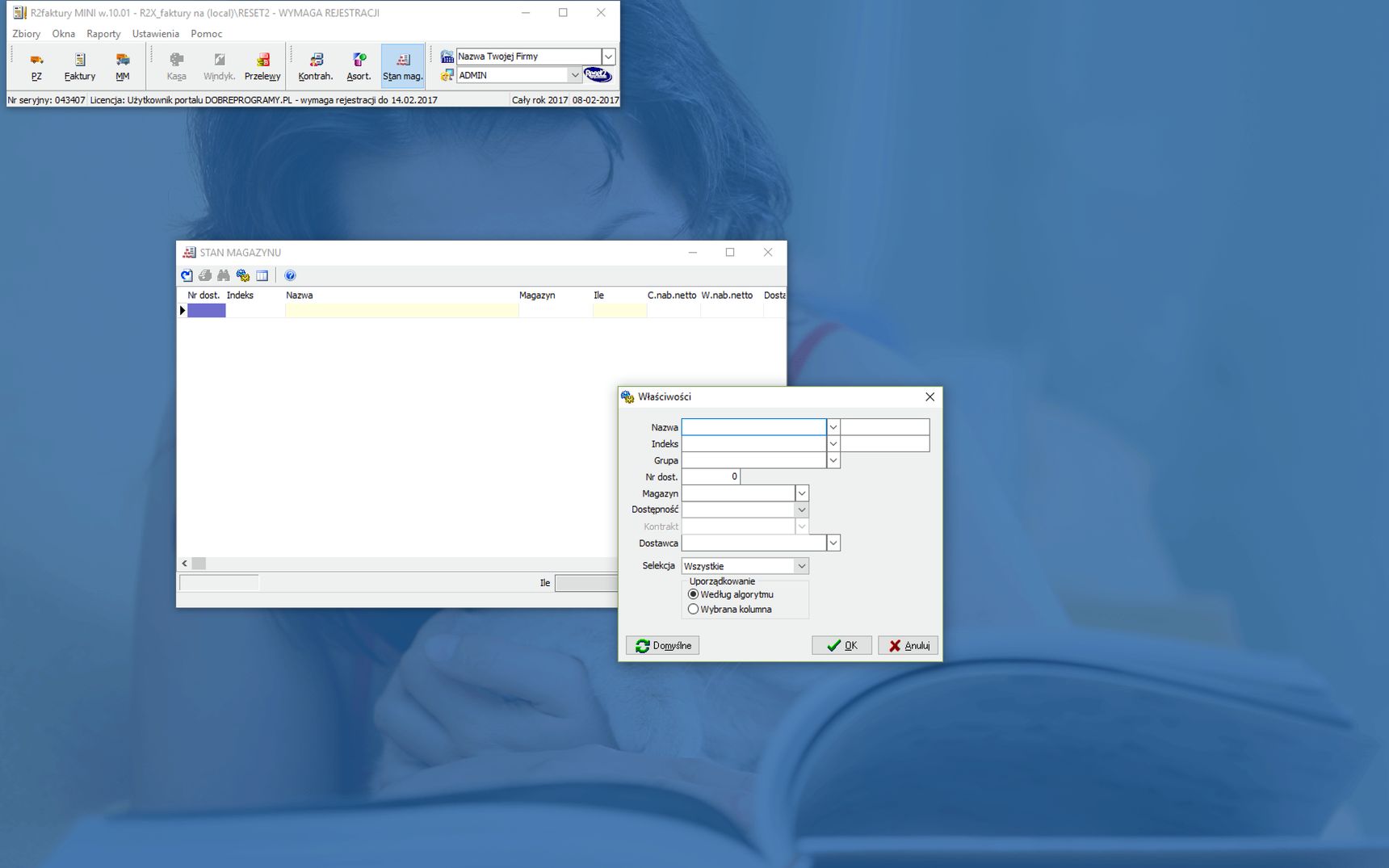Toggle the Stan mag. toolbar button
The height and width of the screenshot is (868, 1389).
point(403,65)
